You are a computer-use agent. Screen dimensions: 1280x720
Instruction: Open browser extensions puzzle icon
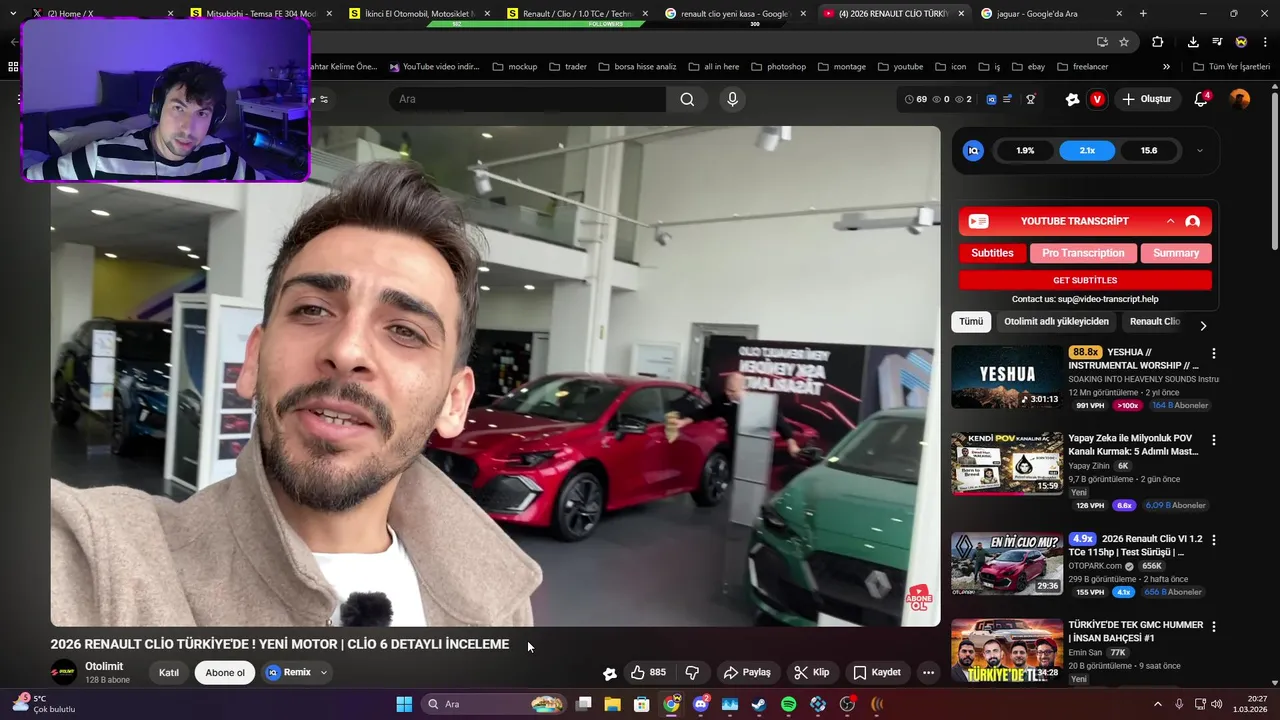[x=1158, y=42]
